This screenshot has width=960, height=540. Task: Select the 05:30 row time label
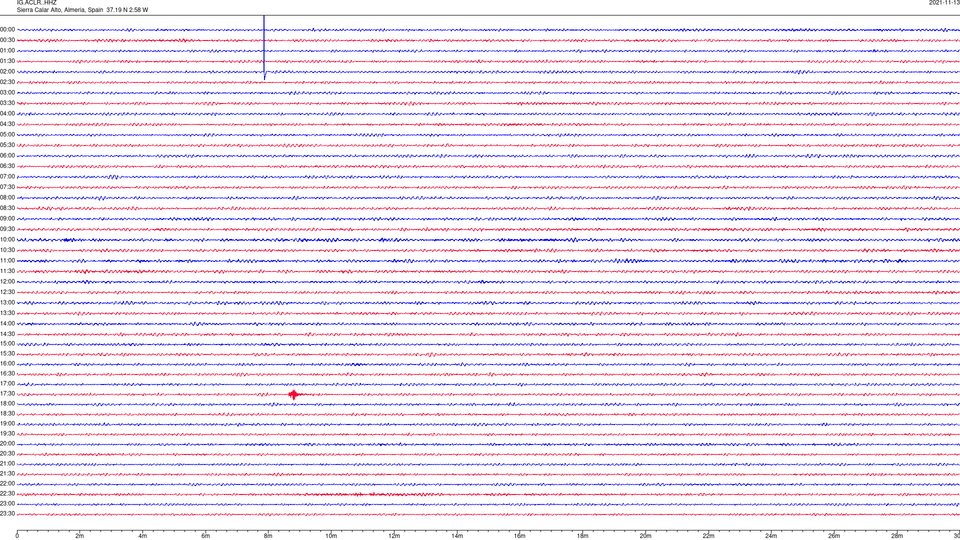click(x=7, y=144)
